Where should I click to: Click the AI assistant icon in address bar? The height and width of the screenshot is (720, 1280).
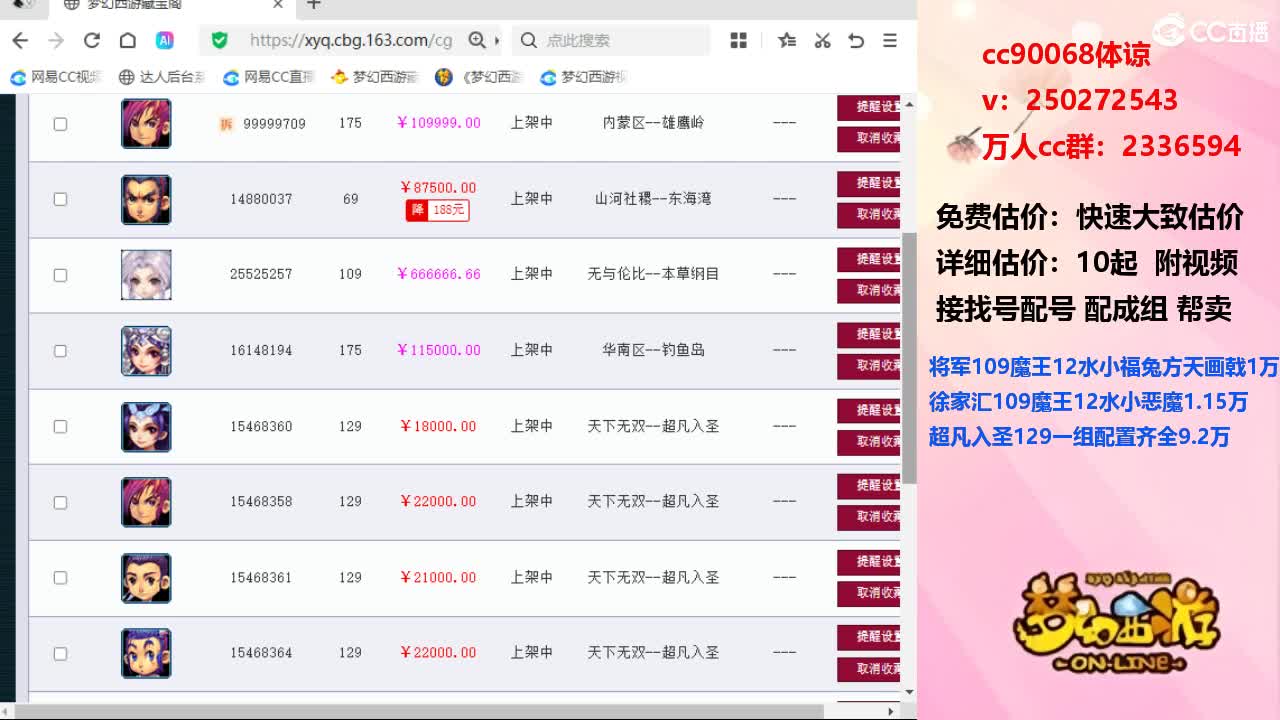[163, 40]
